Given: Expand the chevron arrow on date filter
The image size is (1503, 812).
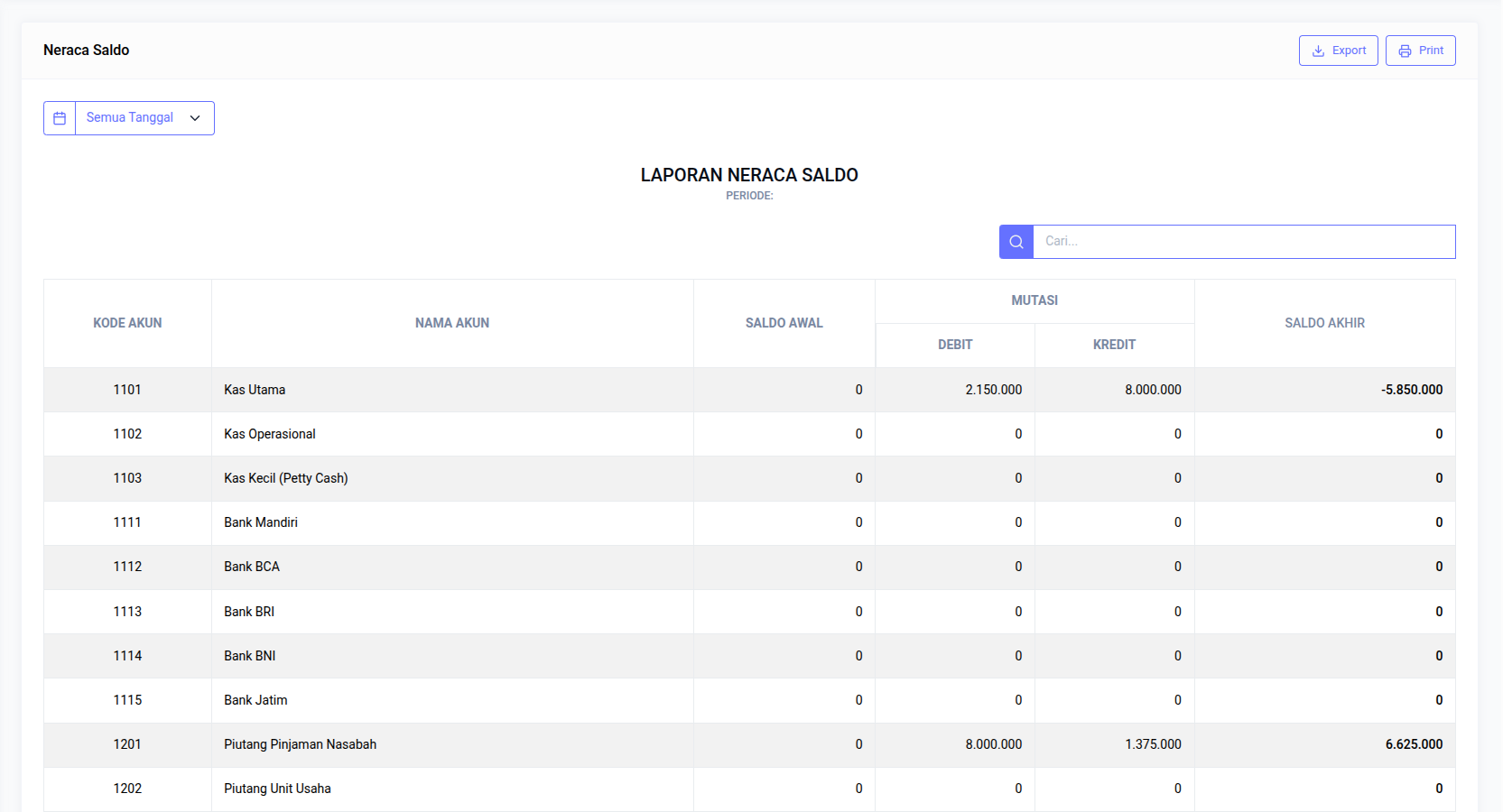Looking at the screenshot, I should [x=195, y=118].
